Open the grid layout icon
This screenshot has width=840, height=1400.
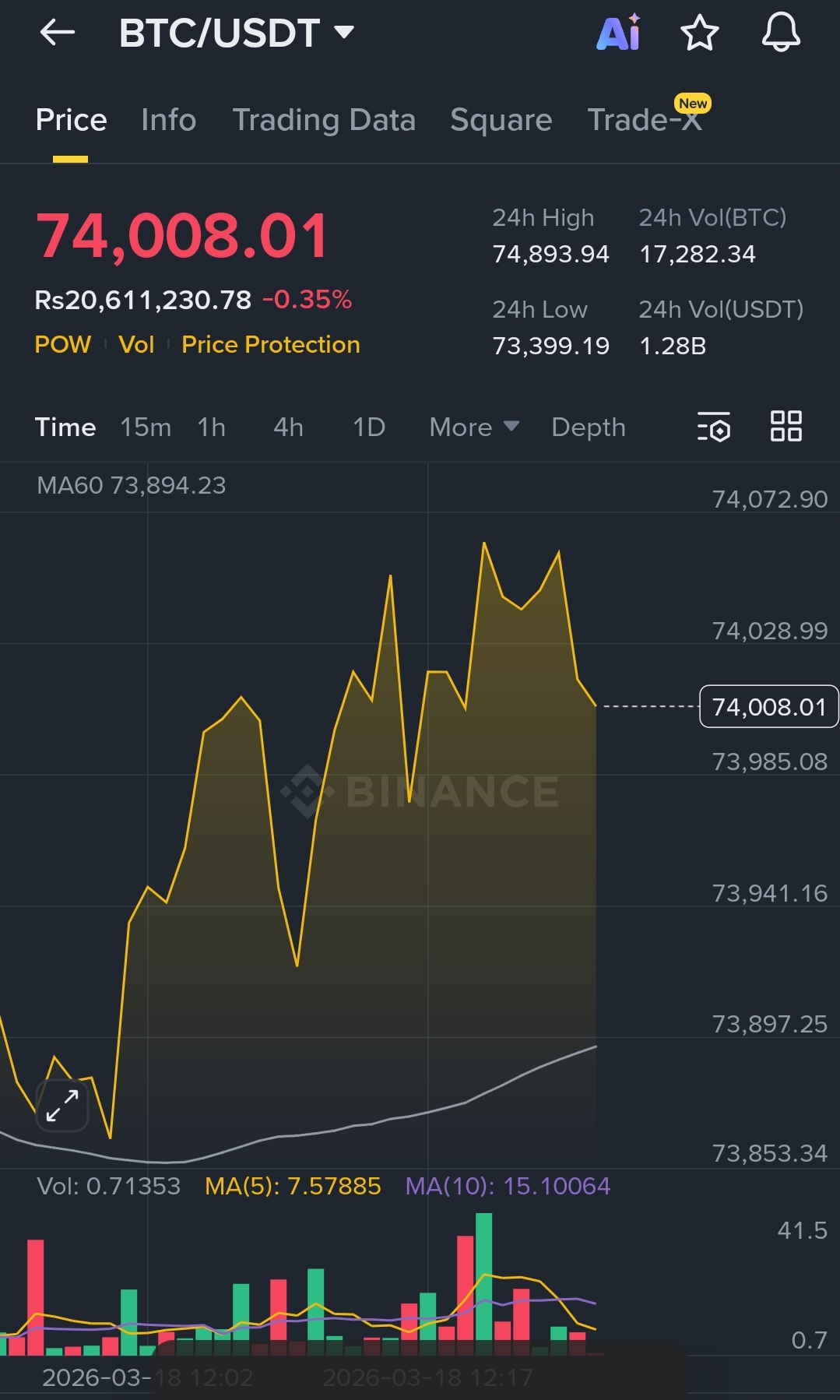point(786,427)
